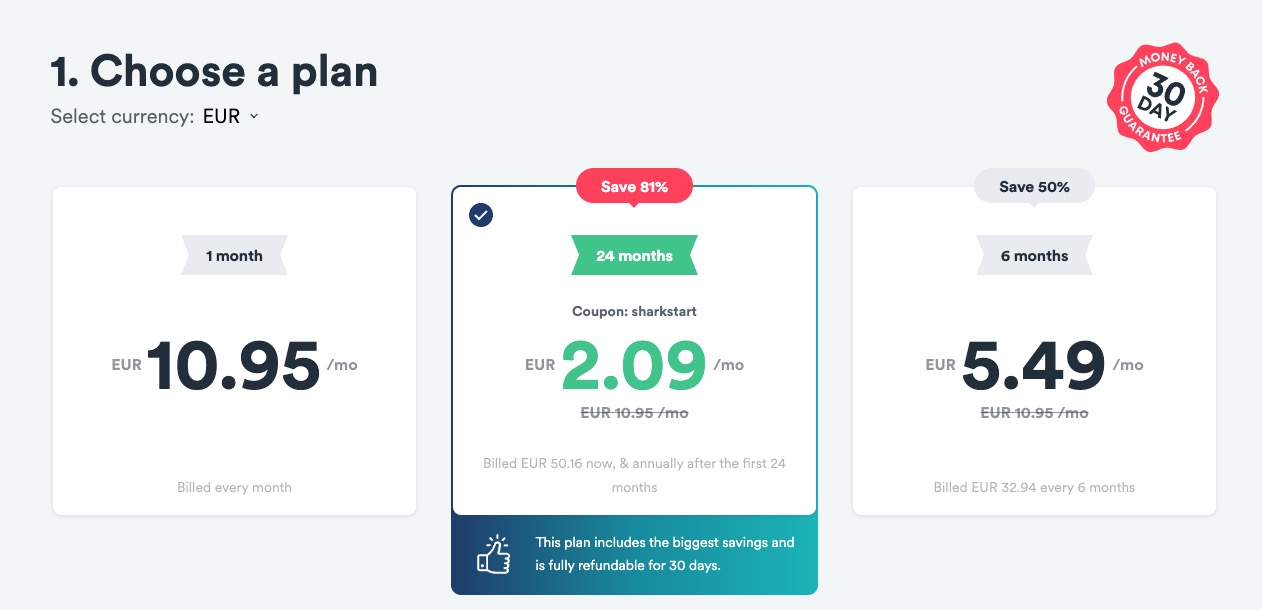
Task: Click the biggest savings refund banner text
Action: pos(664,554)
